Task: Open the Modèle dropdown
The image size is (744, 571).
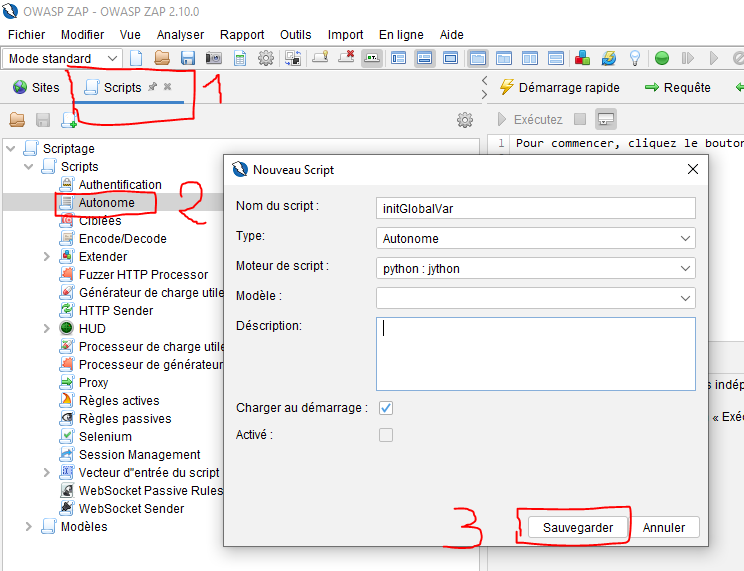Action: pos(536,298)
